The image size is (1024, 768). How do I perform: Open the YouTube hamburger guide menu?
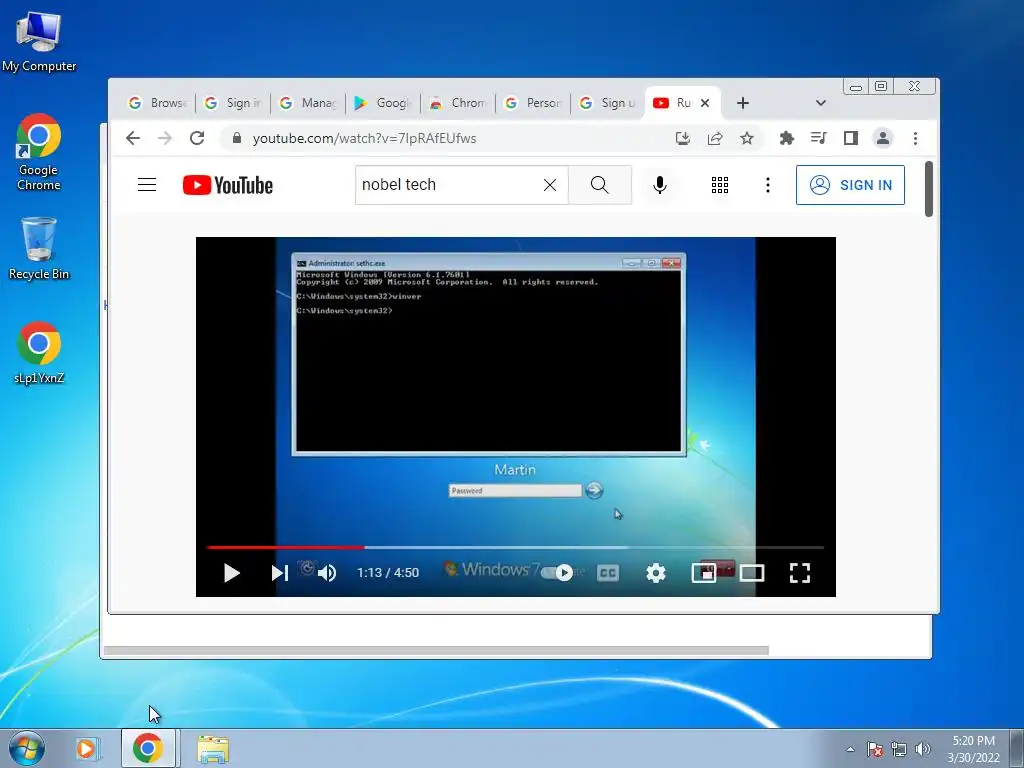point(147,185)
